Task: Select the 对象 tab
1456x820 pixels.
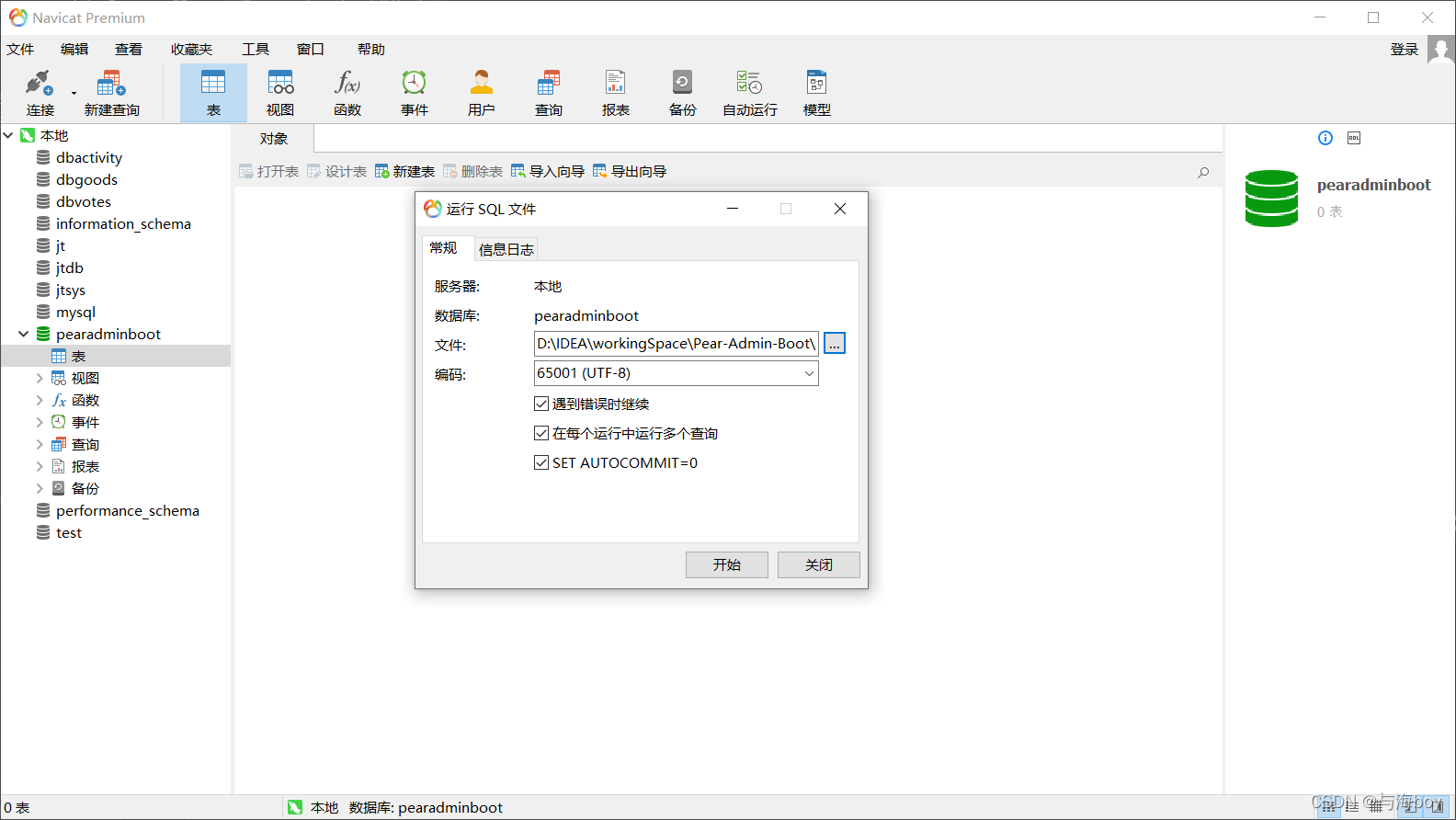Action: tap(274, 138)
